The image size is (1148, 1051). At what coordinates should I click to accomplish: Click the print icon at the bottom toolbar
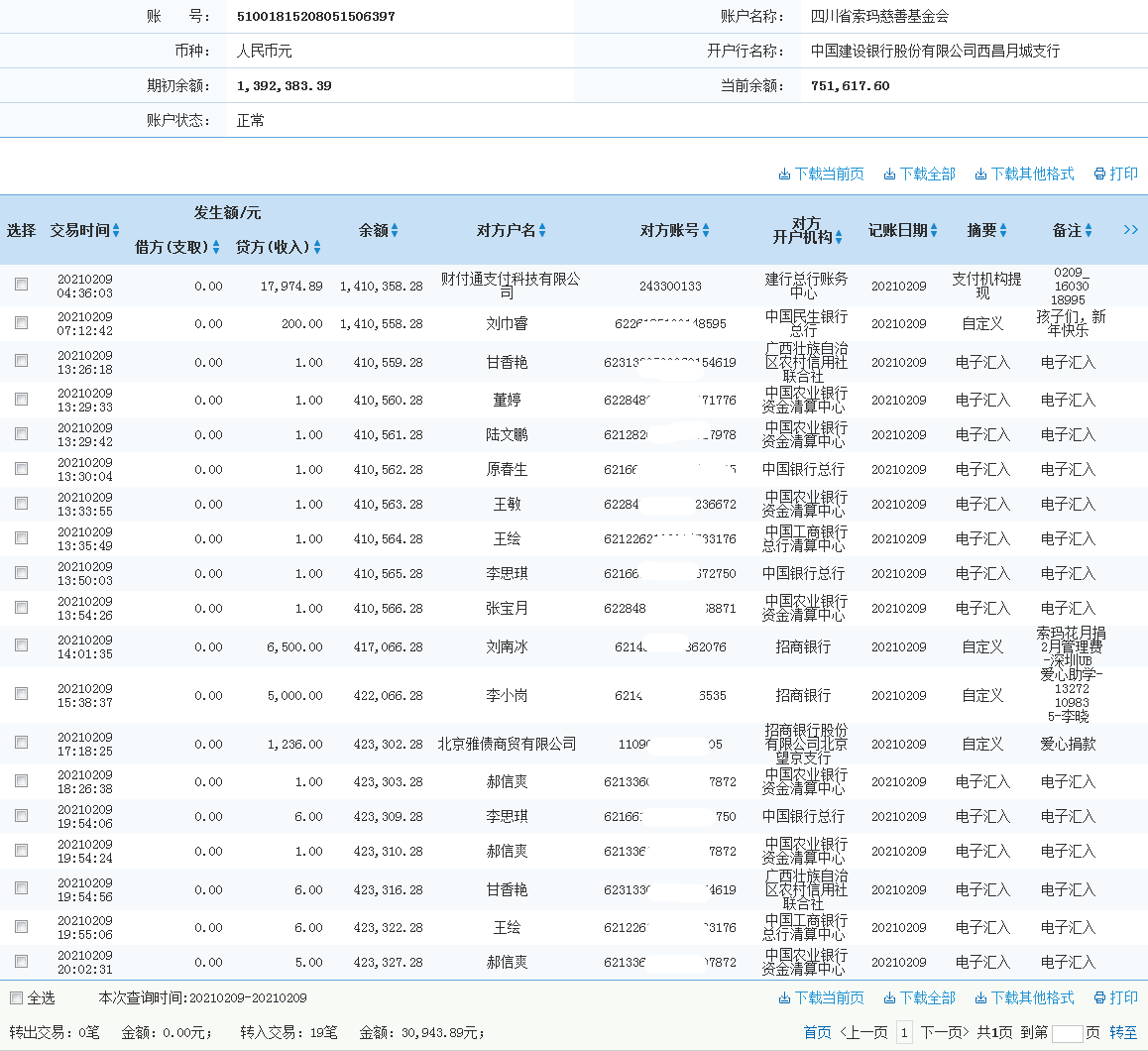(x=1098, y=997)
